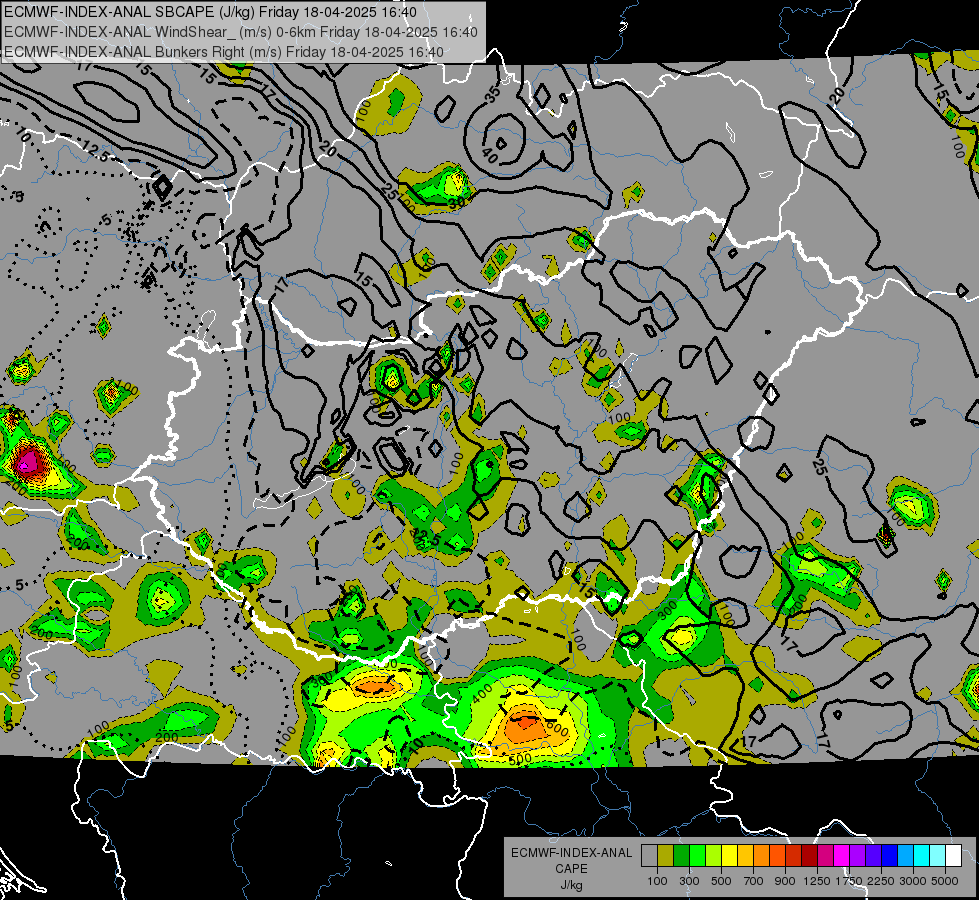Viewport: 979px width, 900px height.
Task: Pick the dark maroon red legend swatch
Action: click(x=810, y=856)
